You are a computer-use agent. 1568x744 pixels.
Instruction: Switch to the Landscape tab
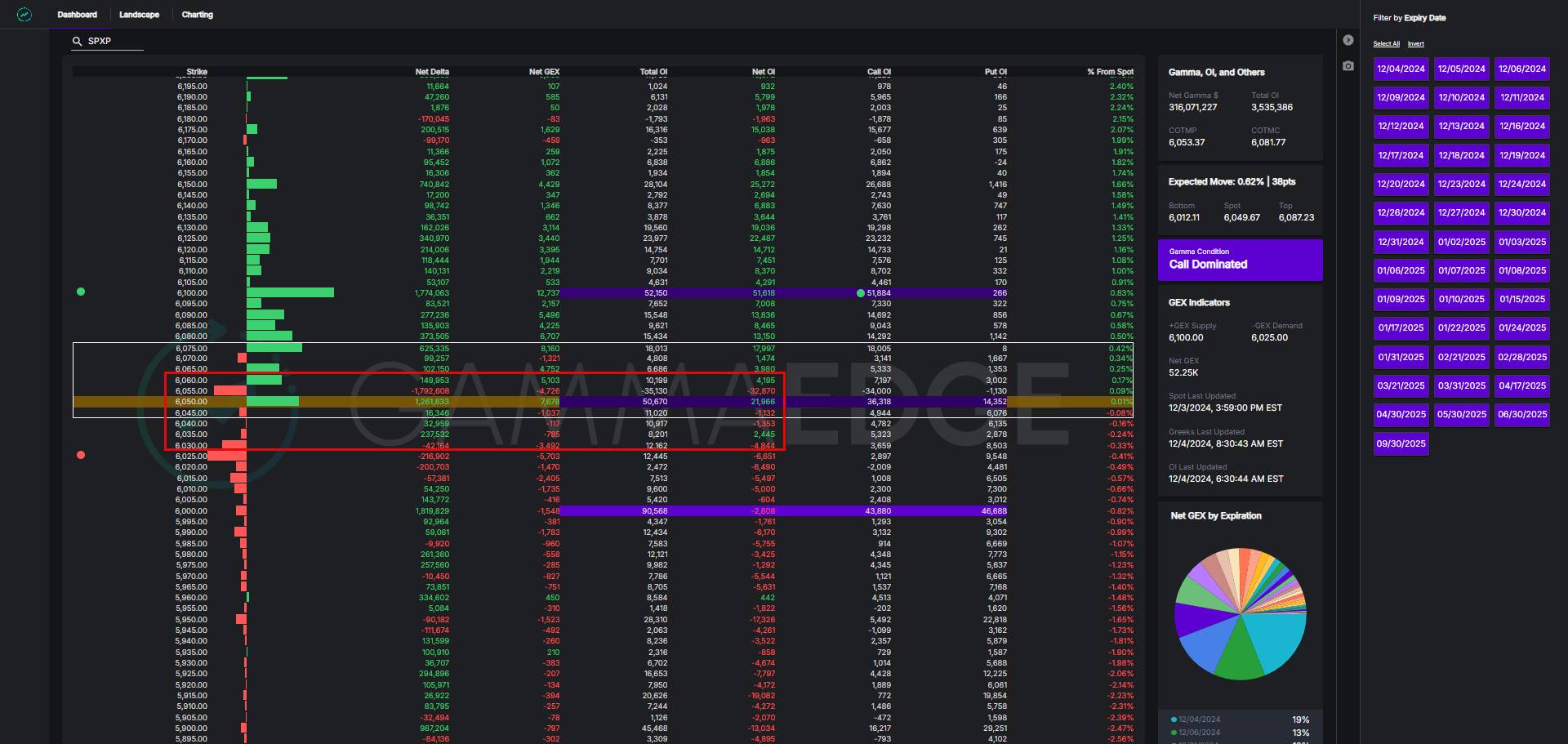[x=139, y=15]
